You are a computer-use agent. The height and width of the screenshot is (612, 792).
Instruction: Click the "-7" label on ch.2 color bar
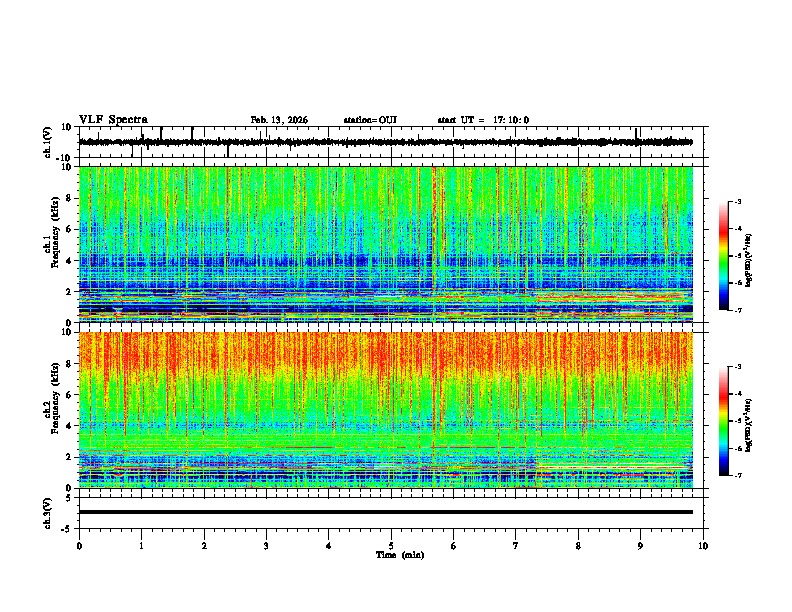pos(737,475)
